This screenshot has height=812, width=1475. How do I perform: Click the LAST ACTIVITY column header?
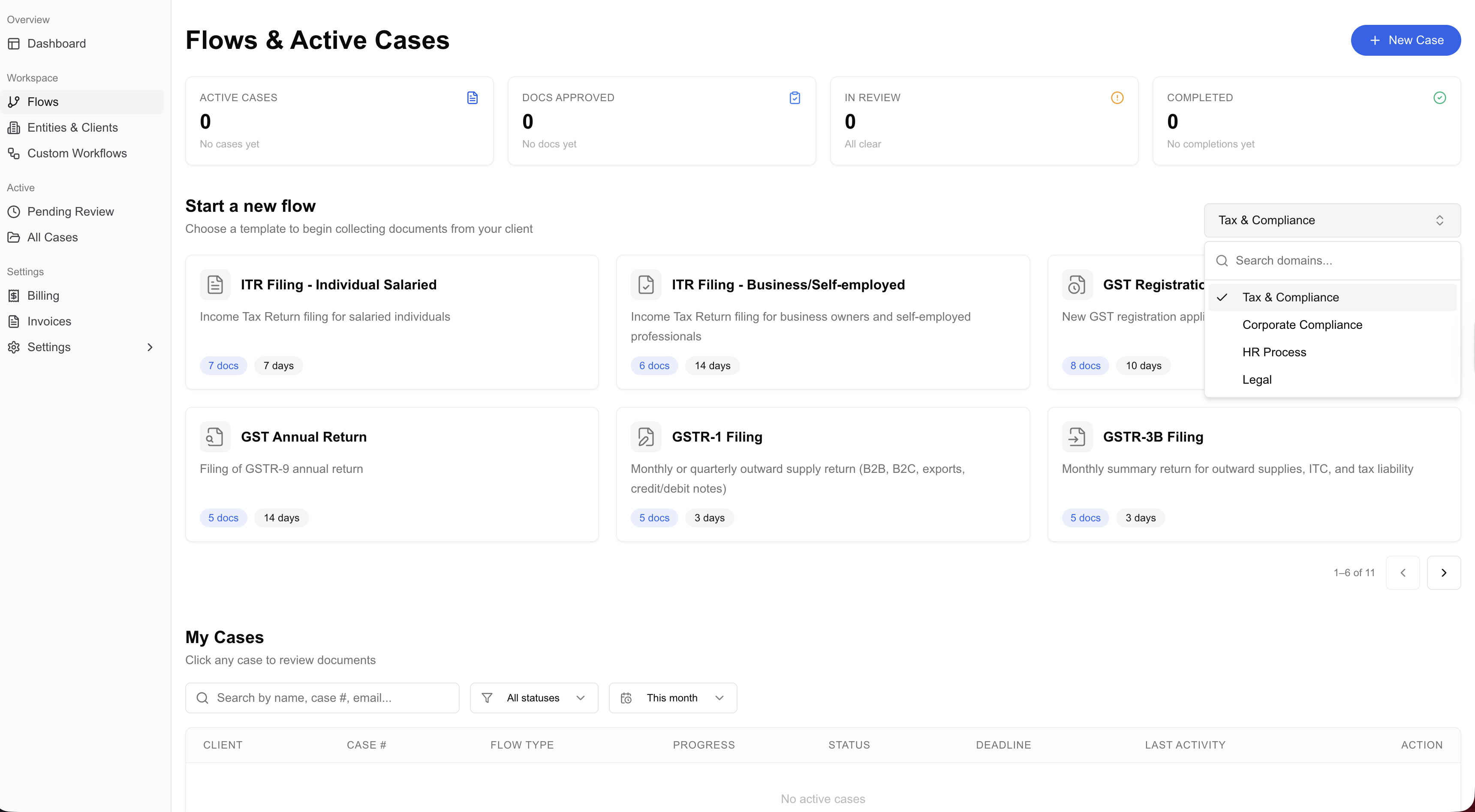(1185, 746)
